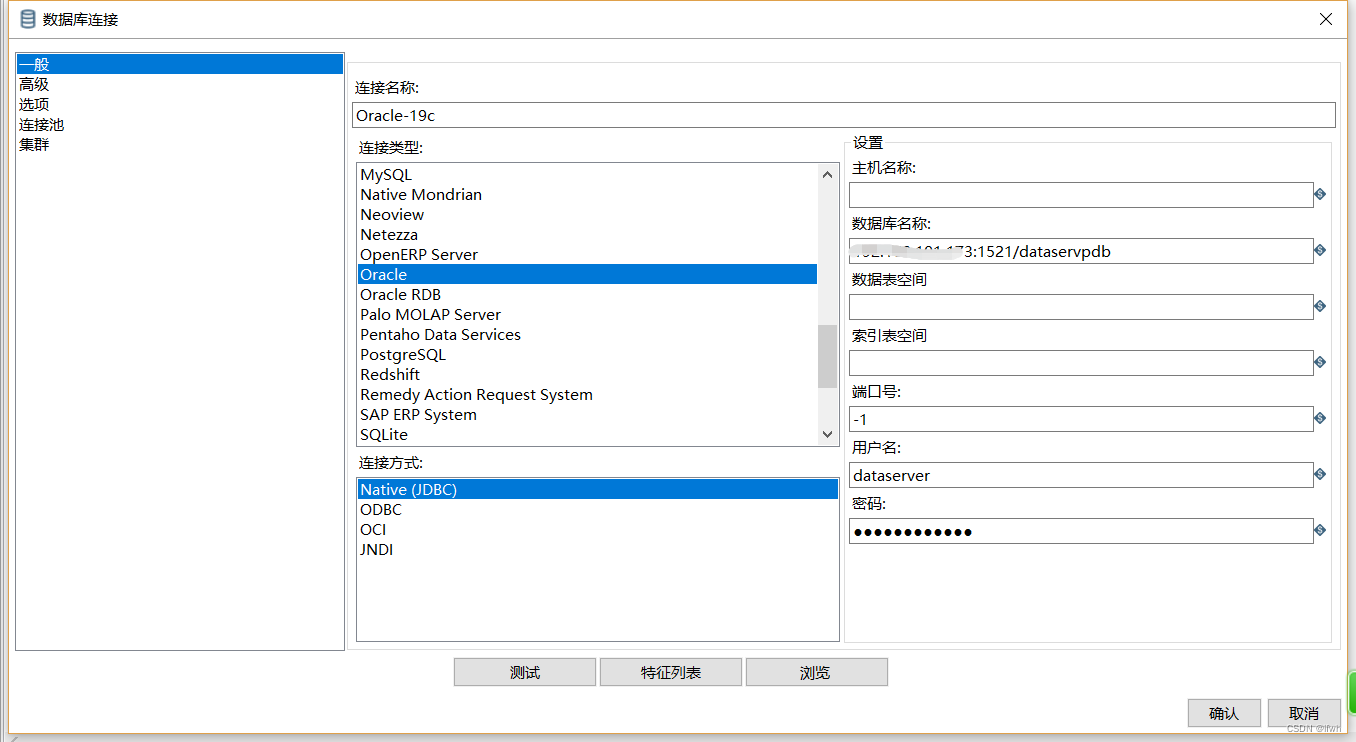Image resolution: width=1356 pixels, height=742 pixels.
Task: Click inside the 主机名称 input field
Action: (1080, 195)
